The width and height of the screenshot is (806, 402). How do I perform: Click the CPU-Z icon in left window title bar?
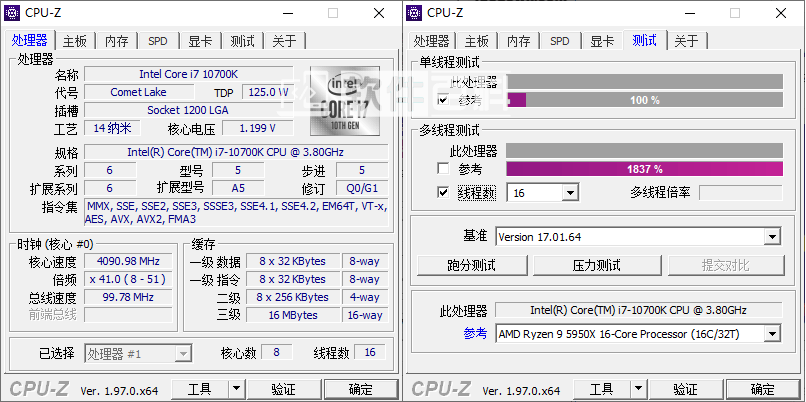pos(15,12)
